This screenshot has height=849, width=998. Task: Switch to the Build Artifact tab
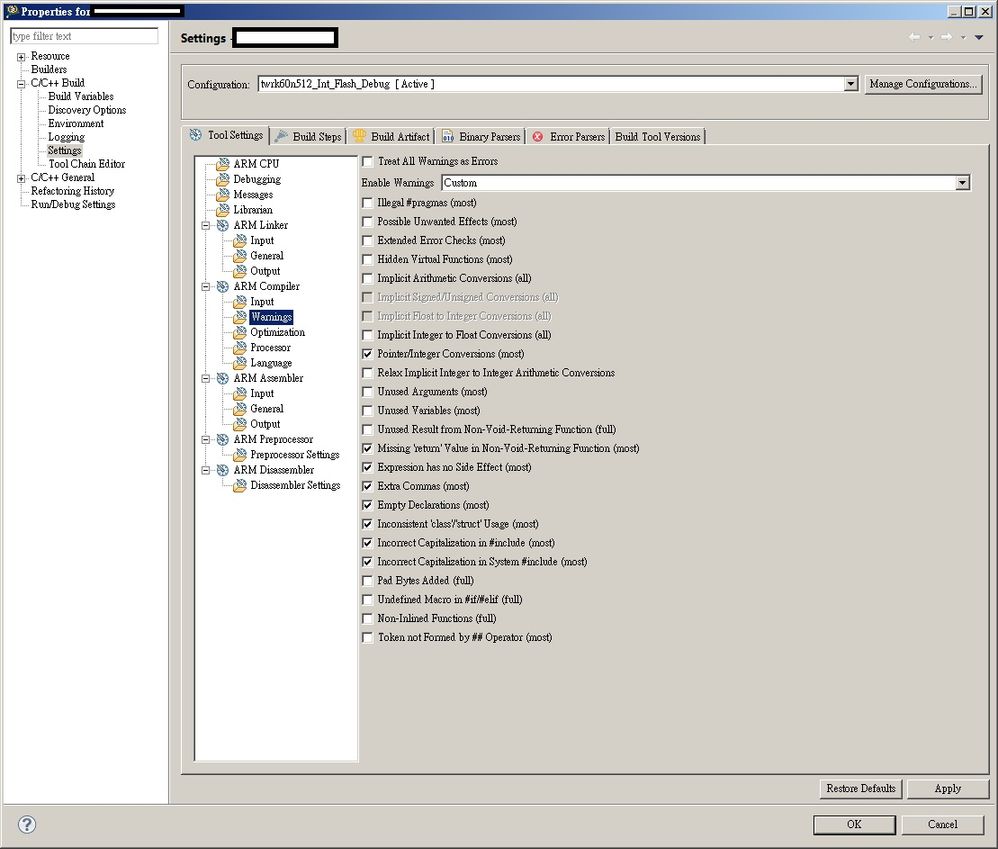click(x=391, y=136)
